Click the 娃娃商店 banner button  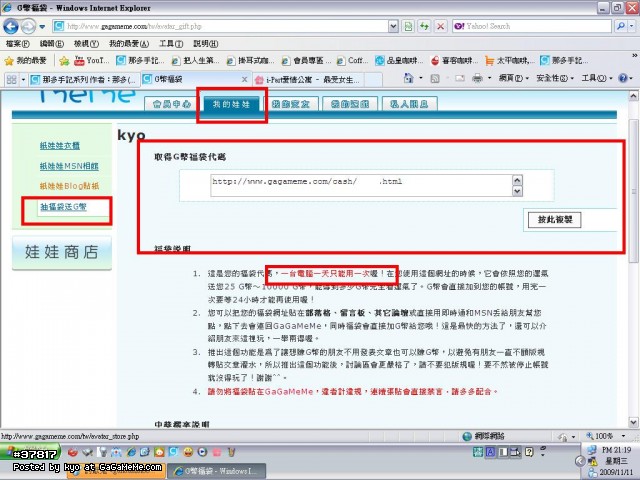[62, 252]
